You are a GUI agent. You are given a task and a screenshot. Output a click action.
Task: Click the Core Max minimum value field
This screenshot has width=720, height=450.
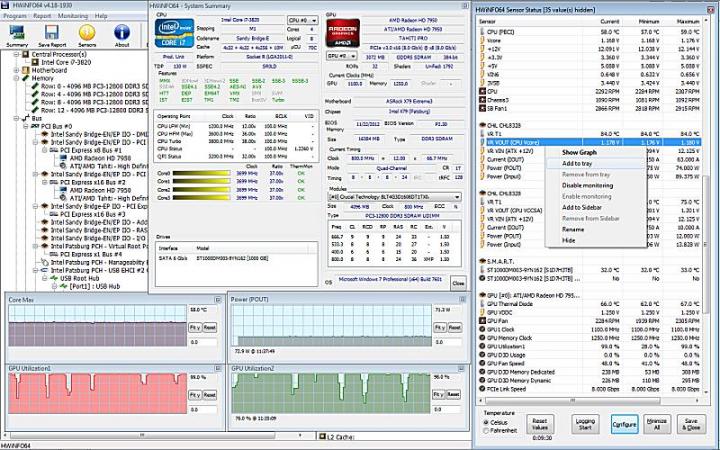[x=202, y=342]
